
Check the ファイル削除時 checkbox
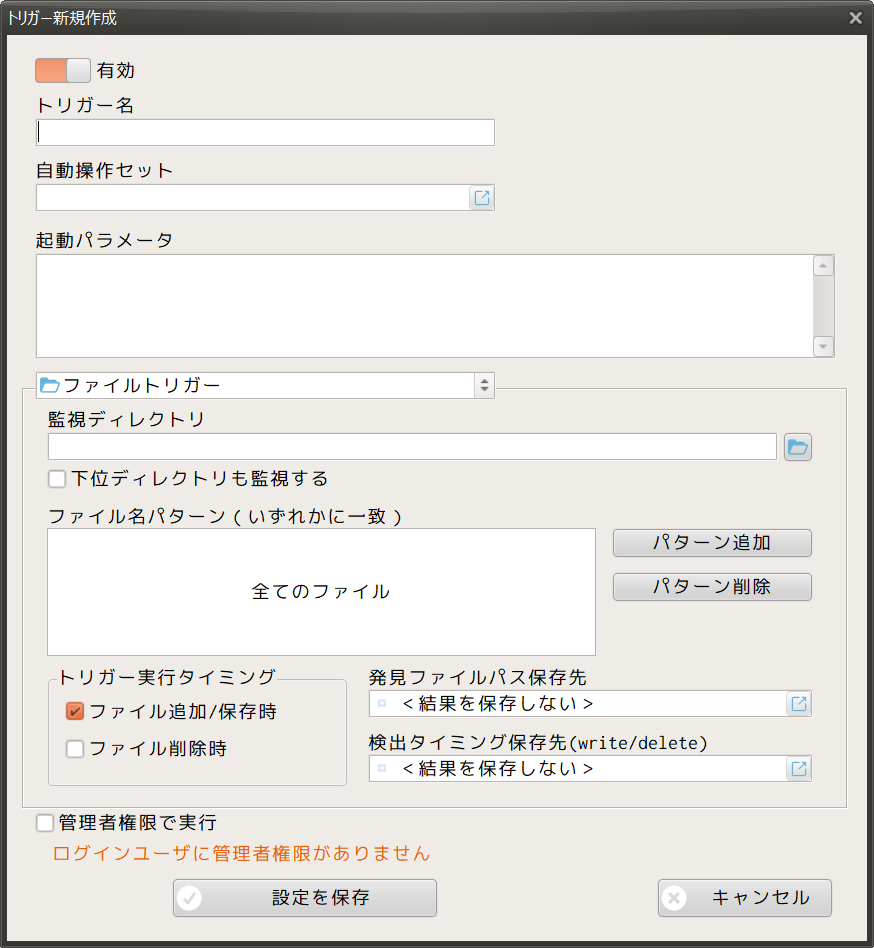pyautogui.click(x=75, y=749)
